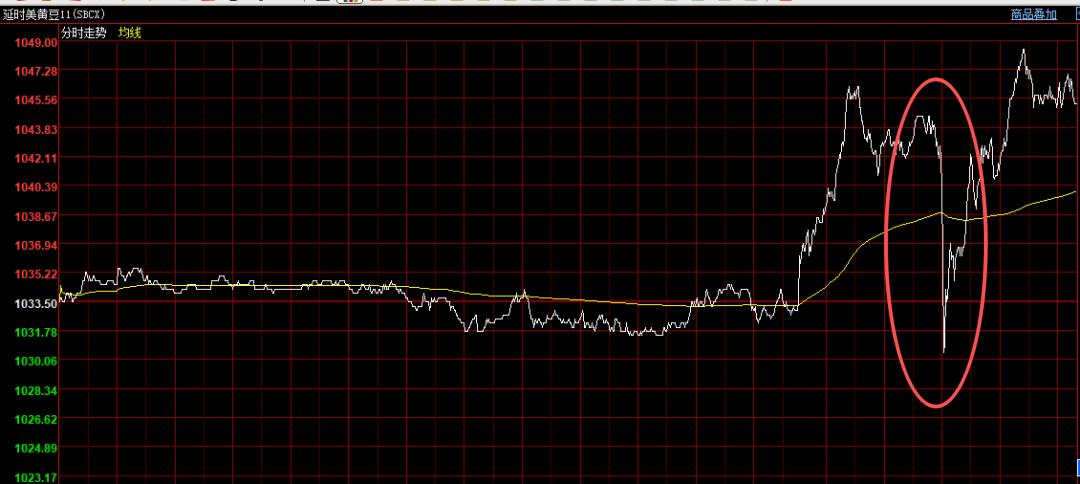The height and width of the screenshot is (484, 1080).
Task: Select the green 1031.78 price label
Action: 36,332
